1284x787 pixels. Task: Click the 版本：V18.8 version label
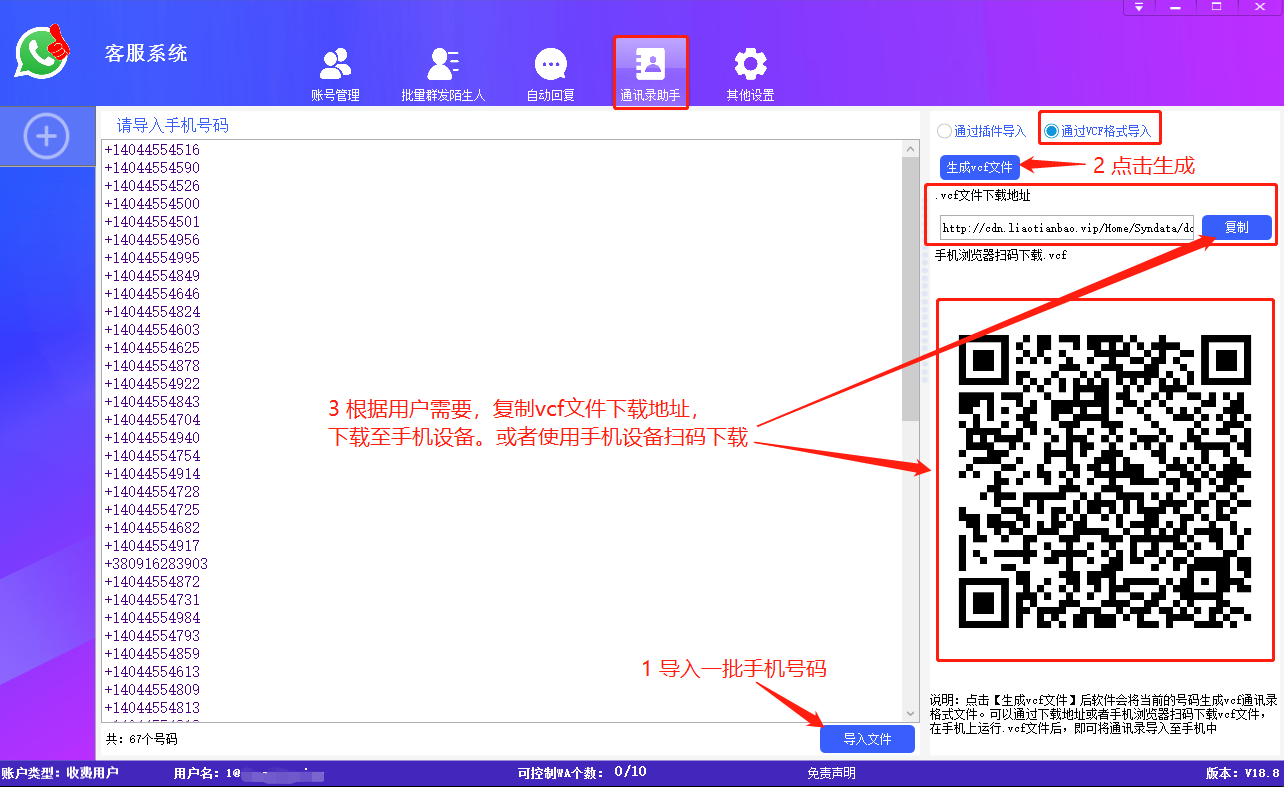click(x=1243, y=773)
